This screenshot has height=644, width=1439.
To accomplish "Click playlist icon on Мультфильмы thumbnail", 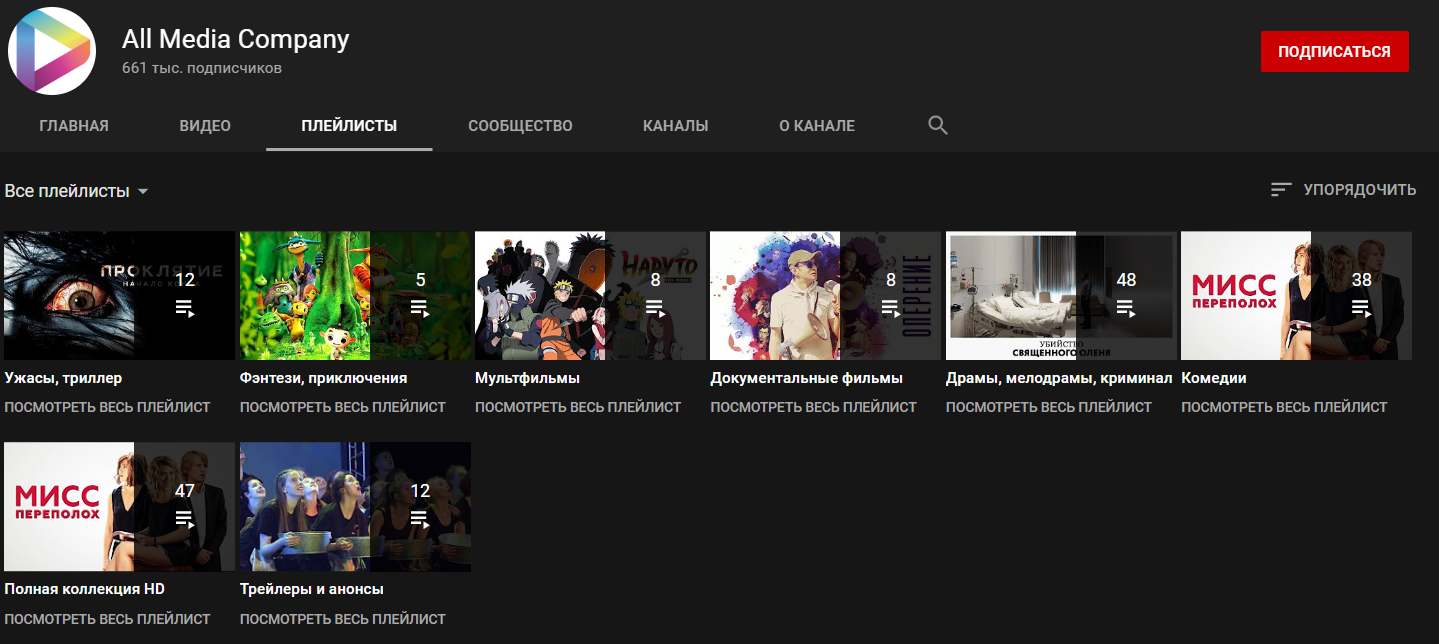I will pyautogui.click(x=655, y=308).
